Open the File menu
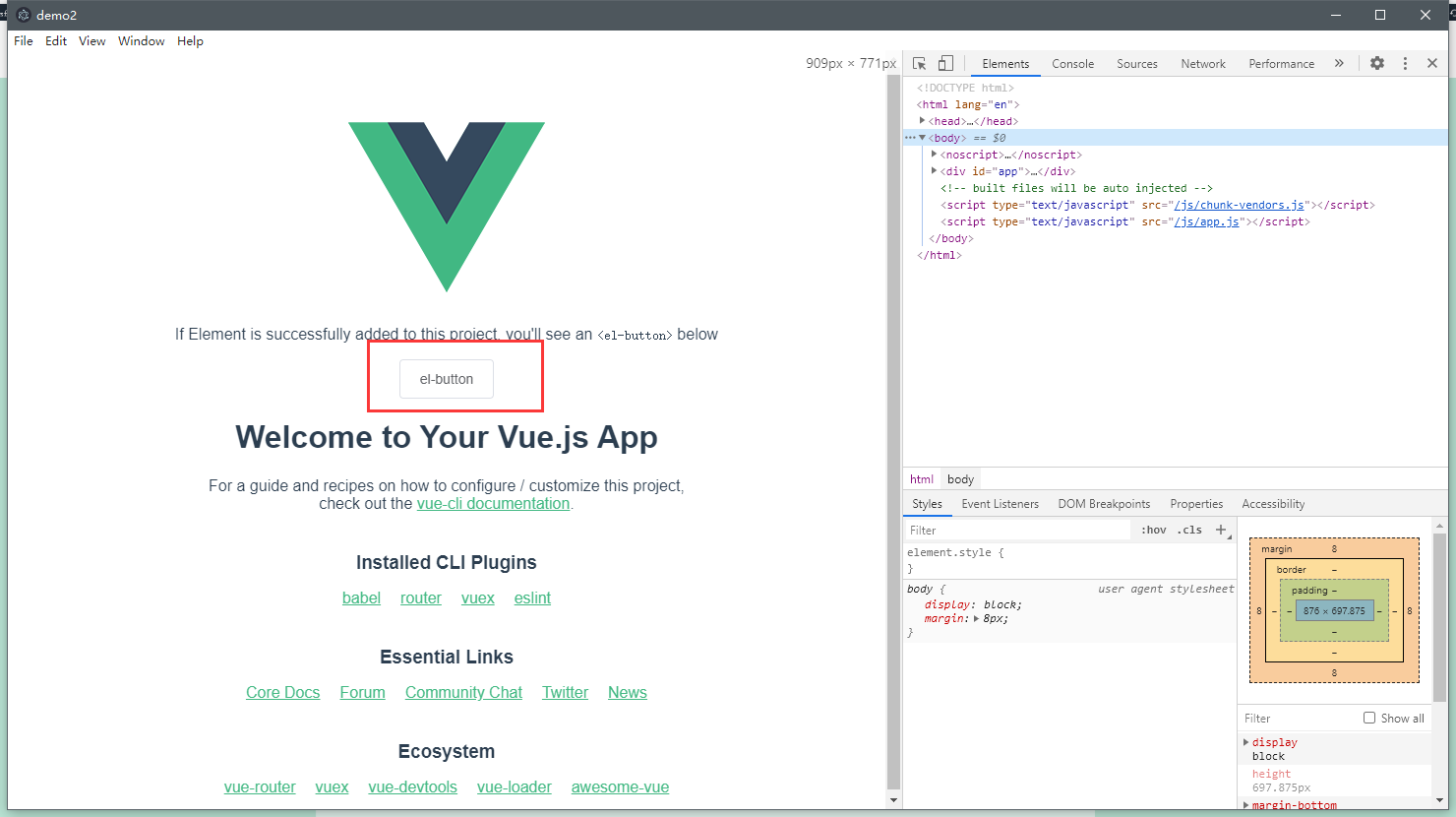Screen dimensions: 1456x817 click(24, 41)
